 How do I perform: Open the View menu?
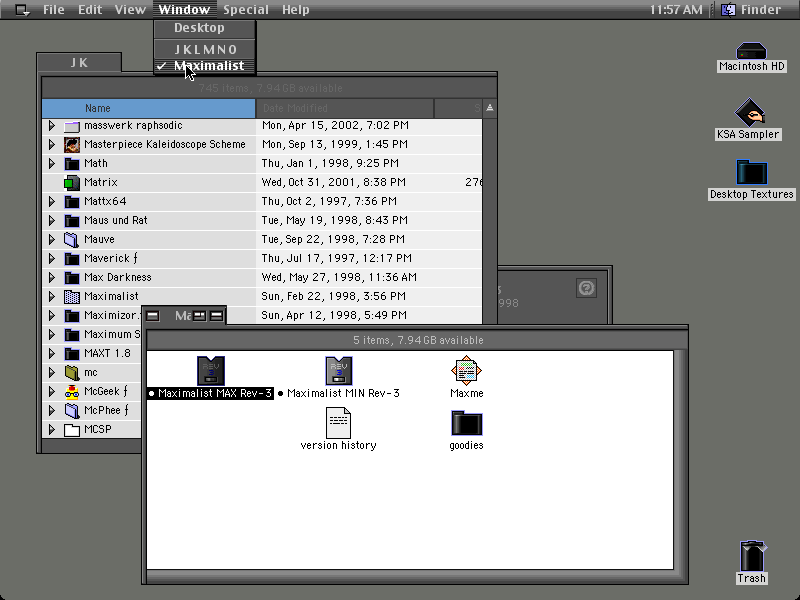pyautogui.click(x=130, y=10)
